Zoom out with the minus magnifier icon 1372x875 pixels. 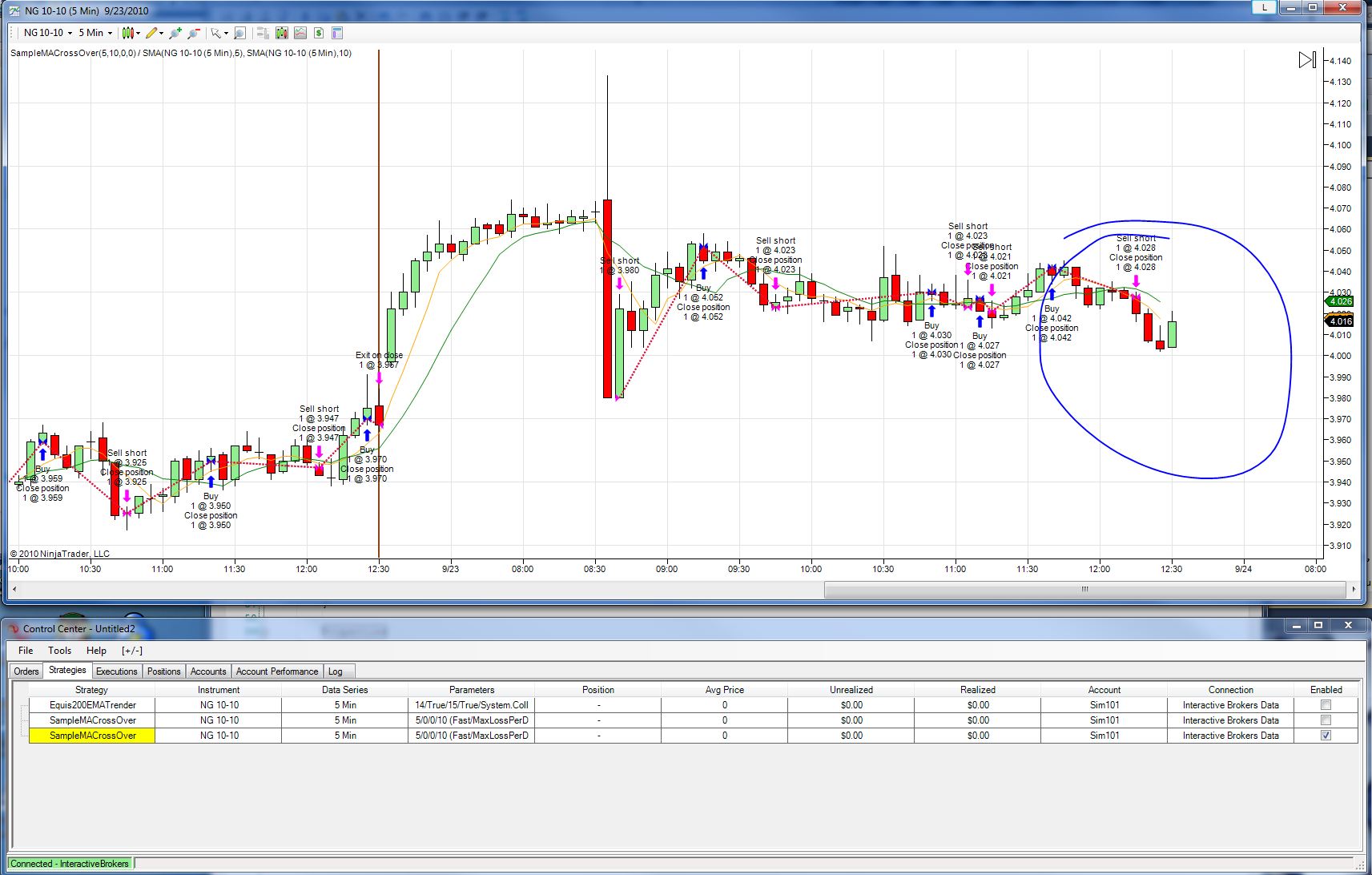tap(193, 33)
